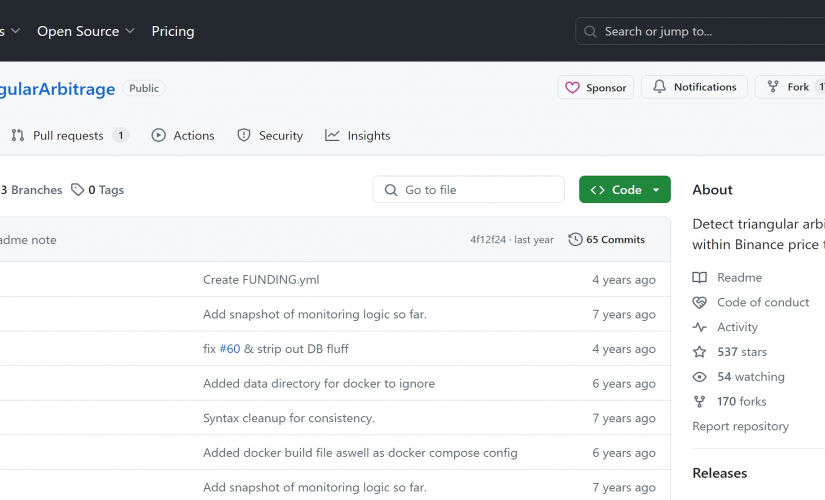Click the Go to file search field
This screenshot has width=825, height=500.
[469, 189]
